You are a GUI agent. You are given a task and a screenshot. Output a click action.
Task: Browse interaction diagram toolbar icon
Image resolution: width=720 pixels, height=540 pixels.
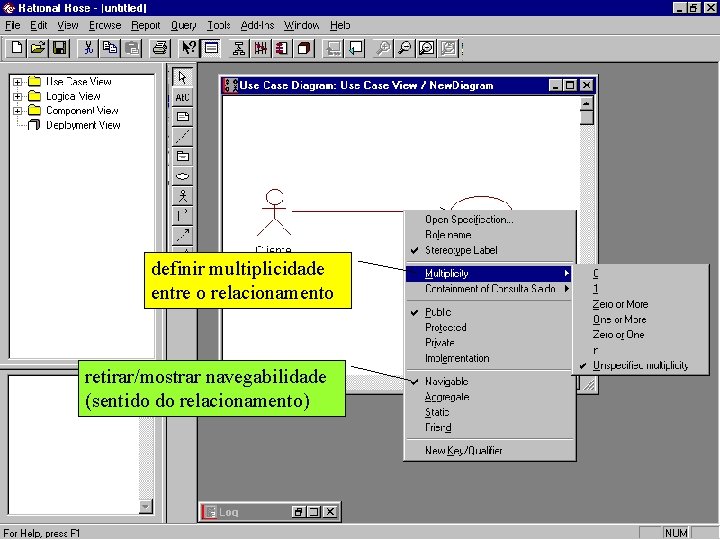coord(260,48)
